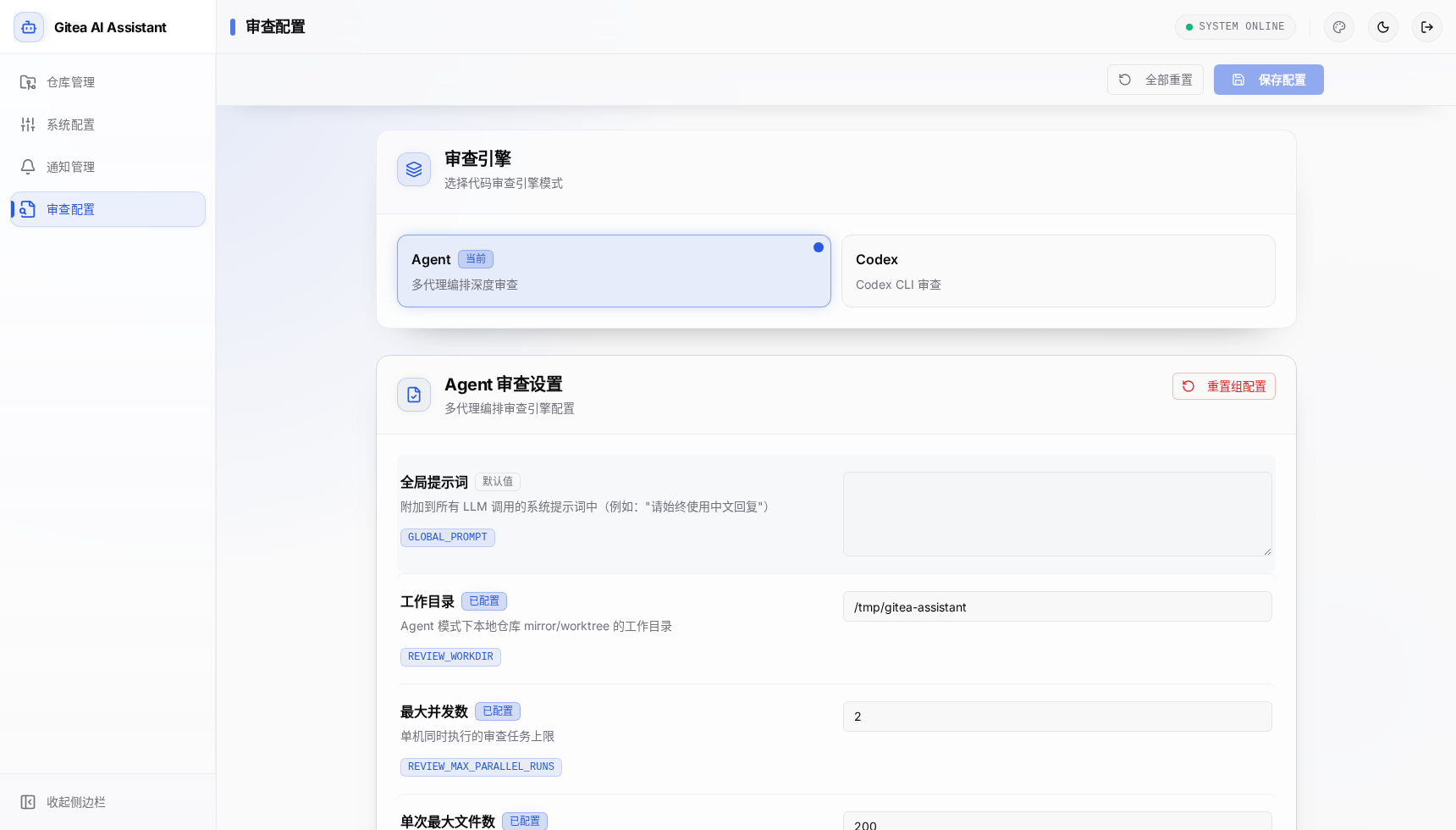
Task: Click the 保存配置 button
Action: tap(1269, 80)
